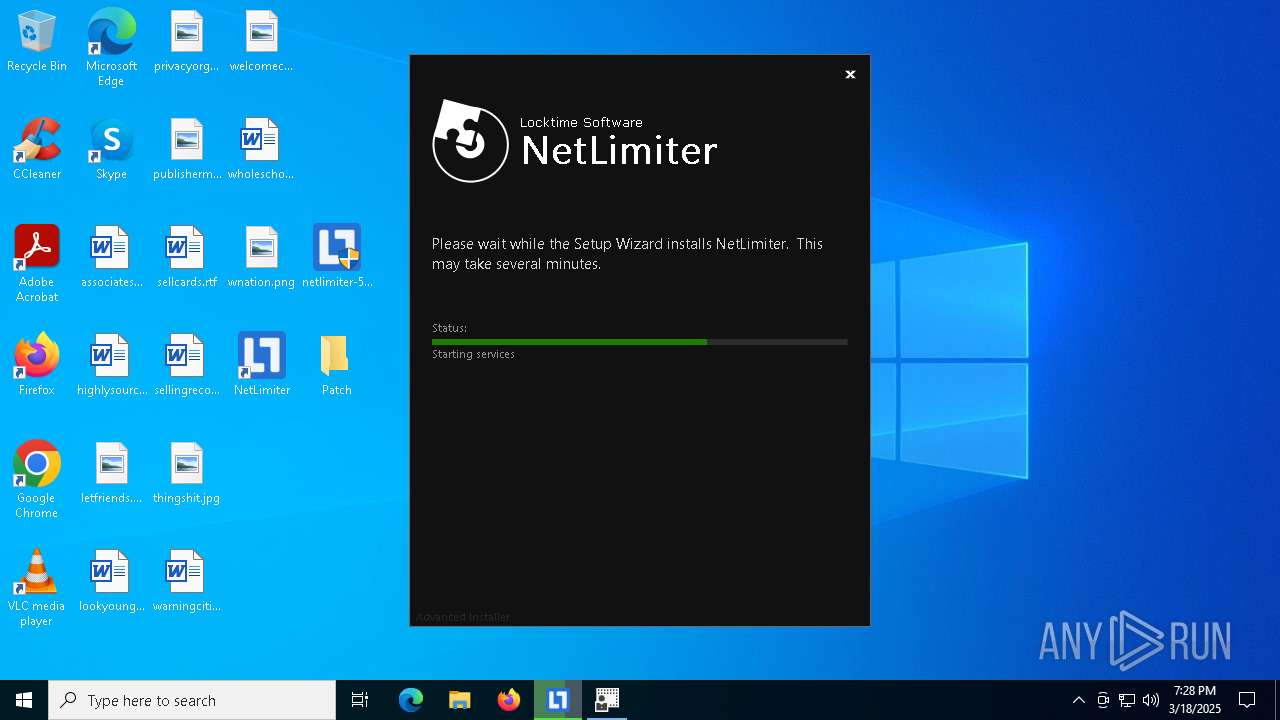
Task: Click the Meet Now tray icon
Action: (x=1103, y=700)
